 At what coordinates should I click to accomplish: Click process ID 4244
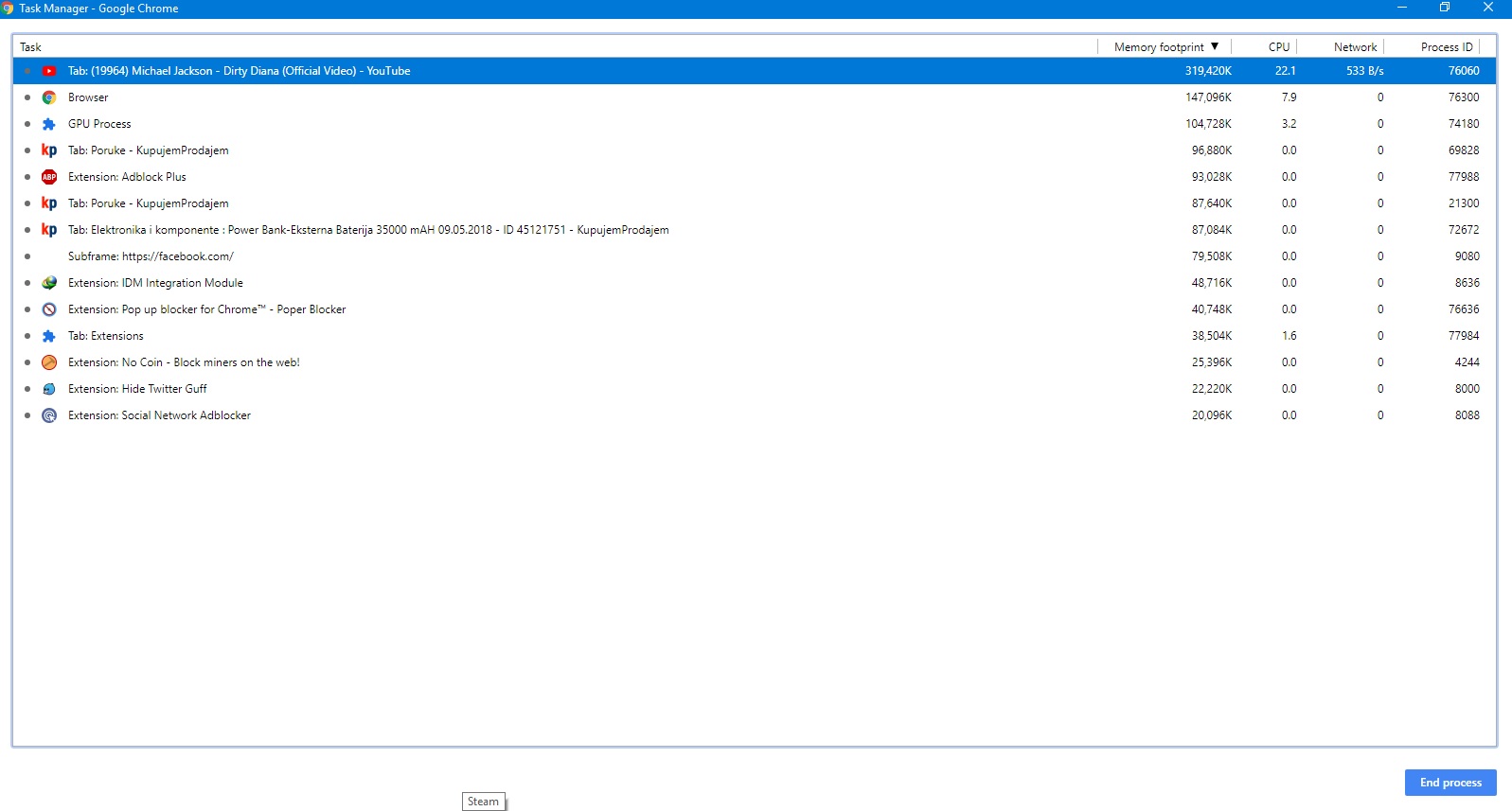click(1468, 362)
